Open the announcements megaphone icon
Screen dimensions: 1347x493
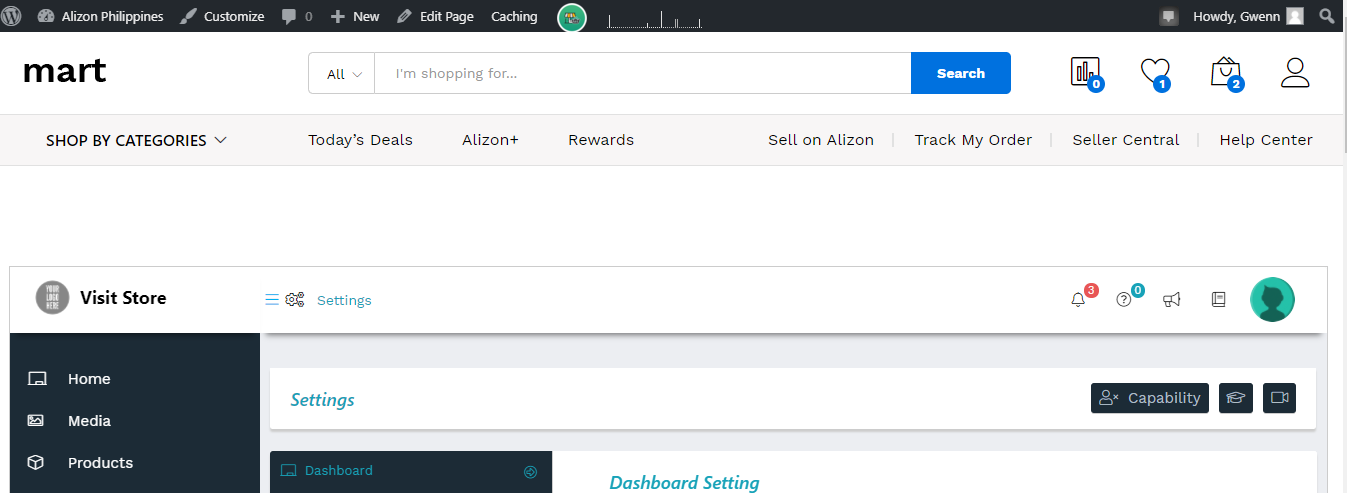click(x=1172, y=299)
